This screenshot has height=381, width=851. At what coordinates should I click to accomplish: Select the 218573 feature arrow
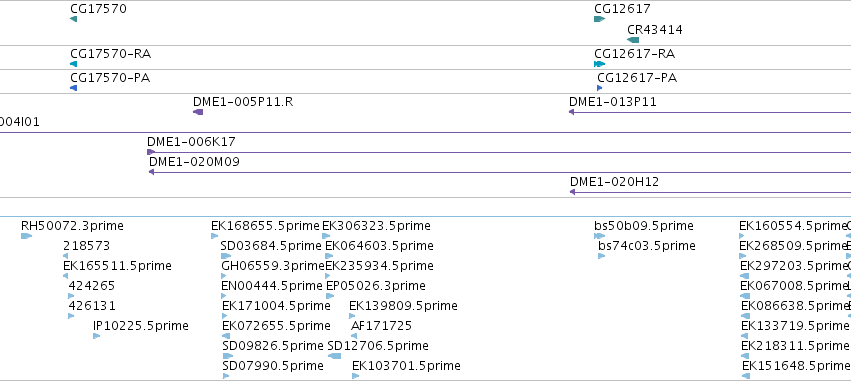pos(66,256)
